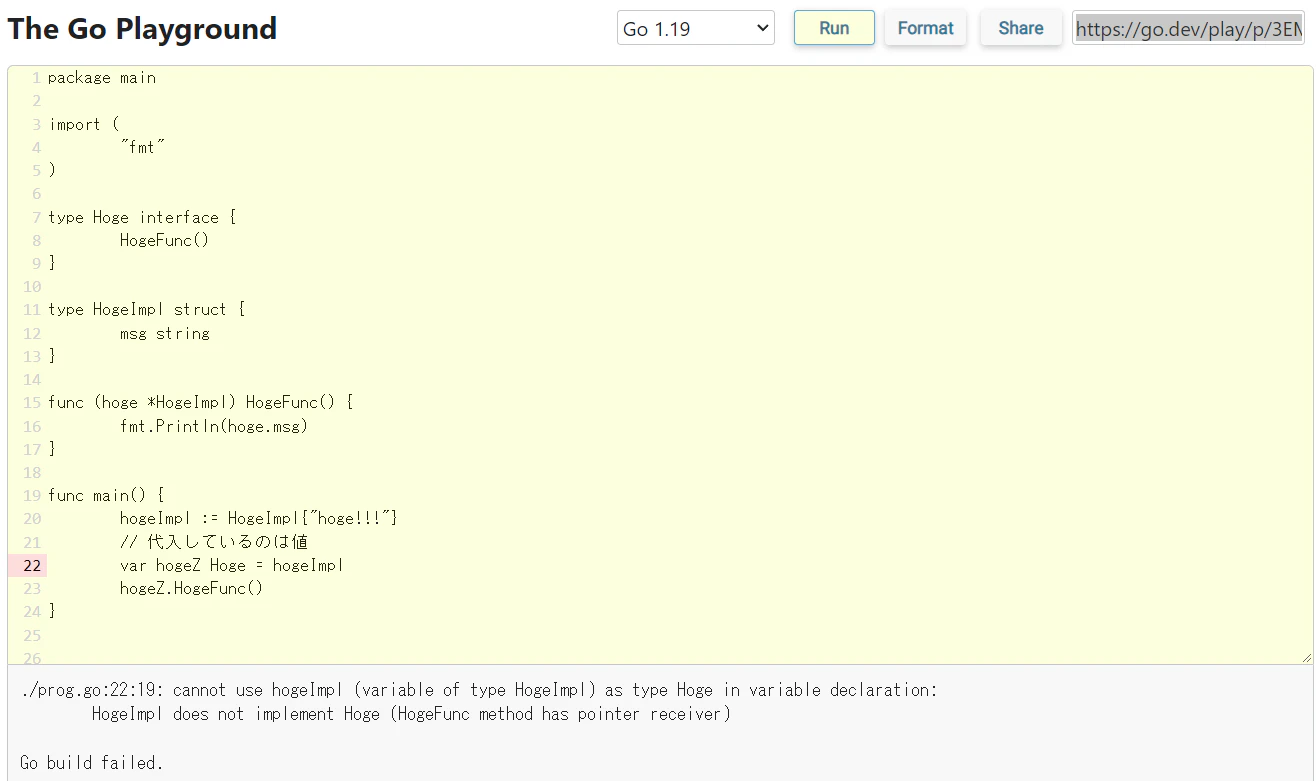
Task: Click the "type HogeImpl struct {" line
Action: click(x=147, y=310)
